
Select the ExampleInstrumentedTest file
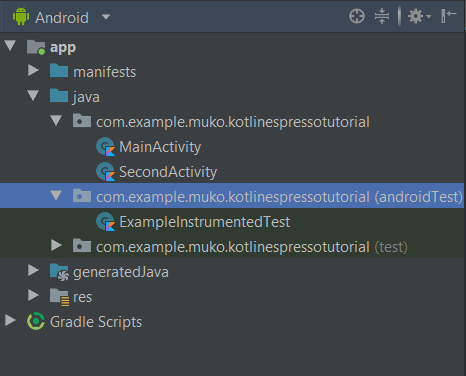point(204,222)
